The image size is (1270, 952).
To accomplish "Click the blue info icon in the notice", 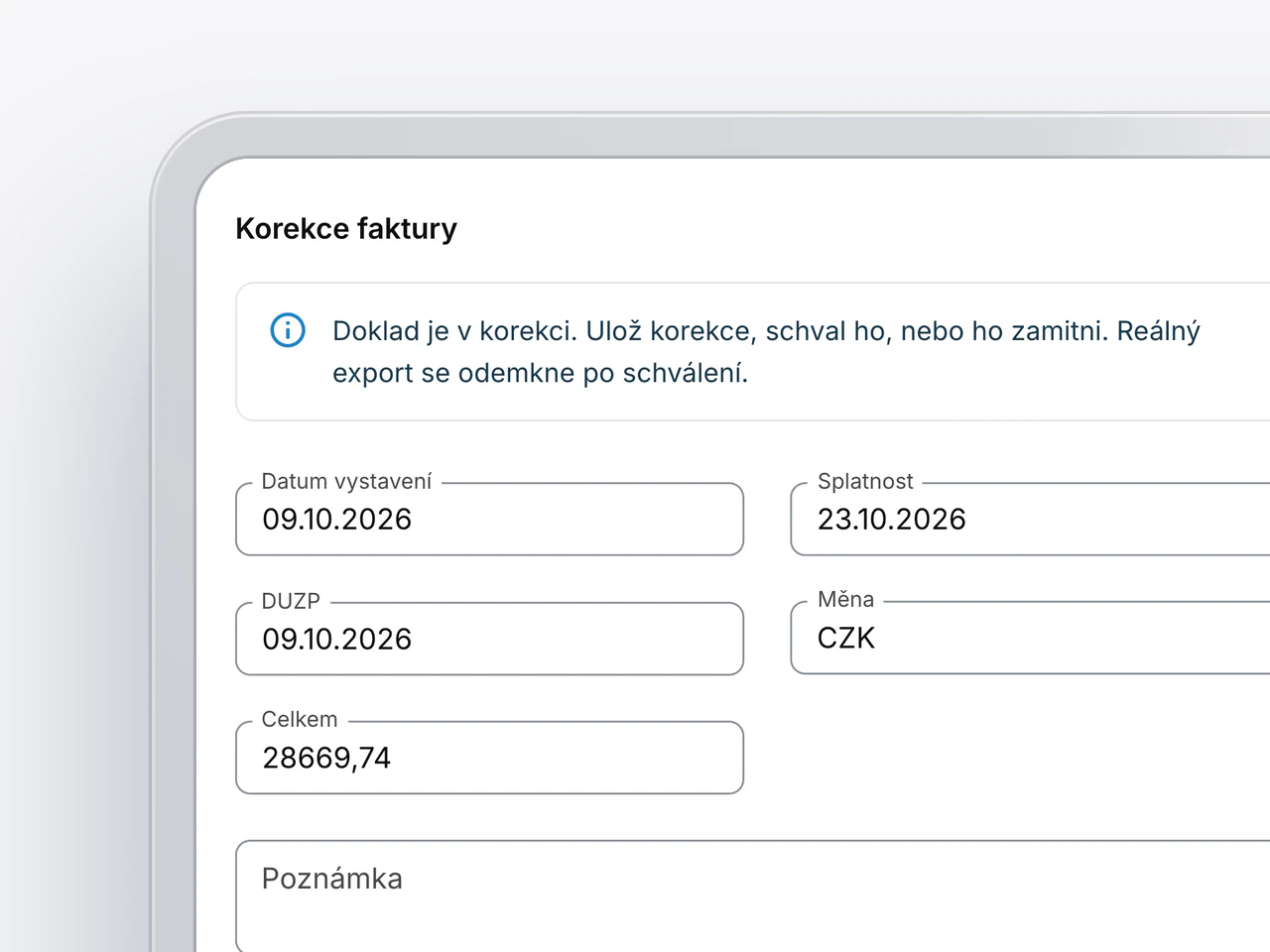I will 288,330.
